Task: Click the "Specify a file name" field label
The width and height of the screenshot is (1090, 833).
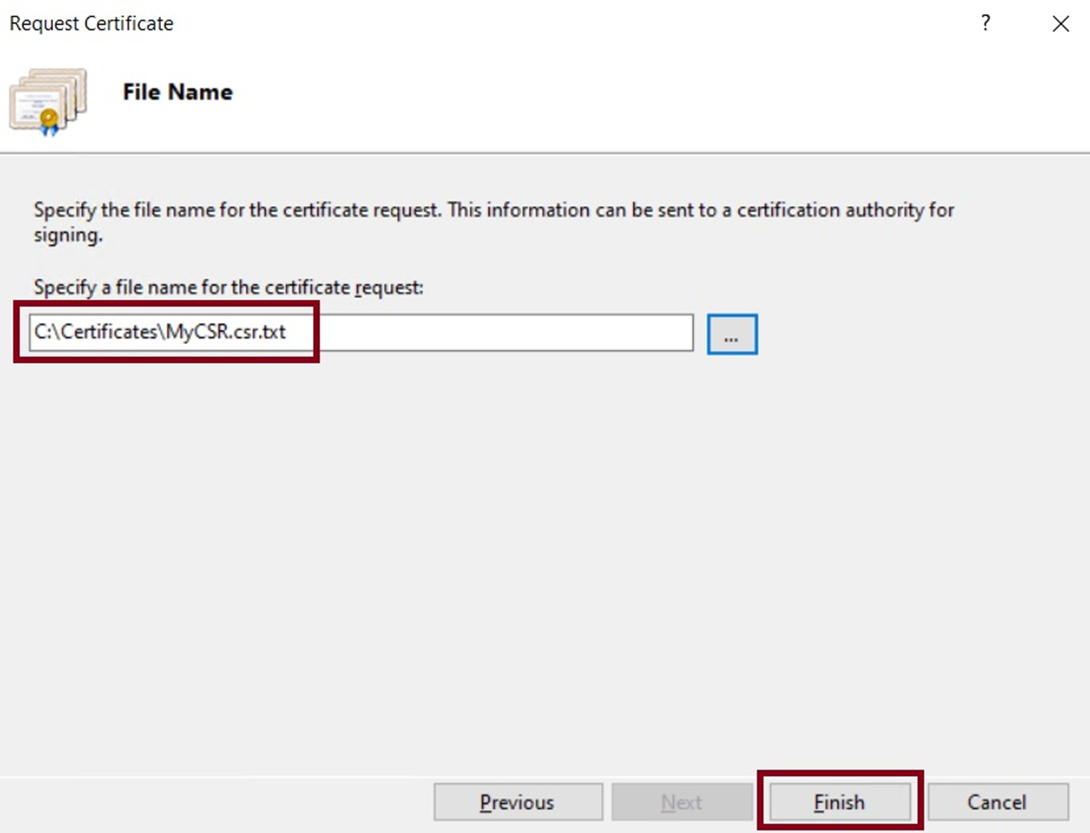Action: point(229,288)
